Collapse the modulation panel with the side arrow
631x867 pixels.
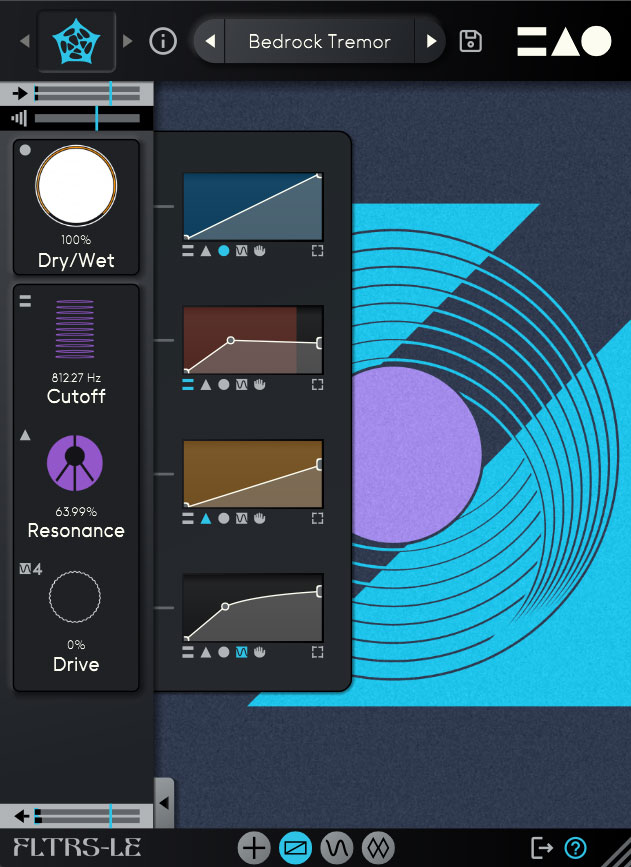pos(164,802)
